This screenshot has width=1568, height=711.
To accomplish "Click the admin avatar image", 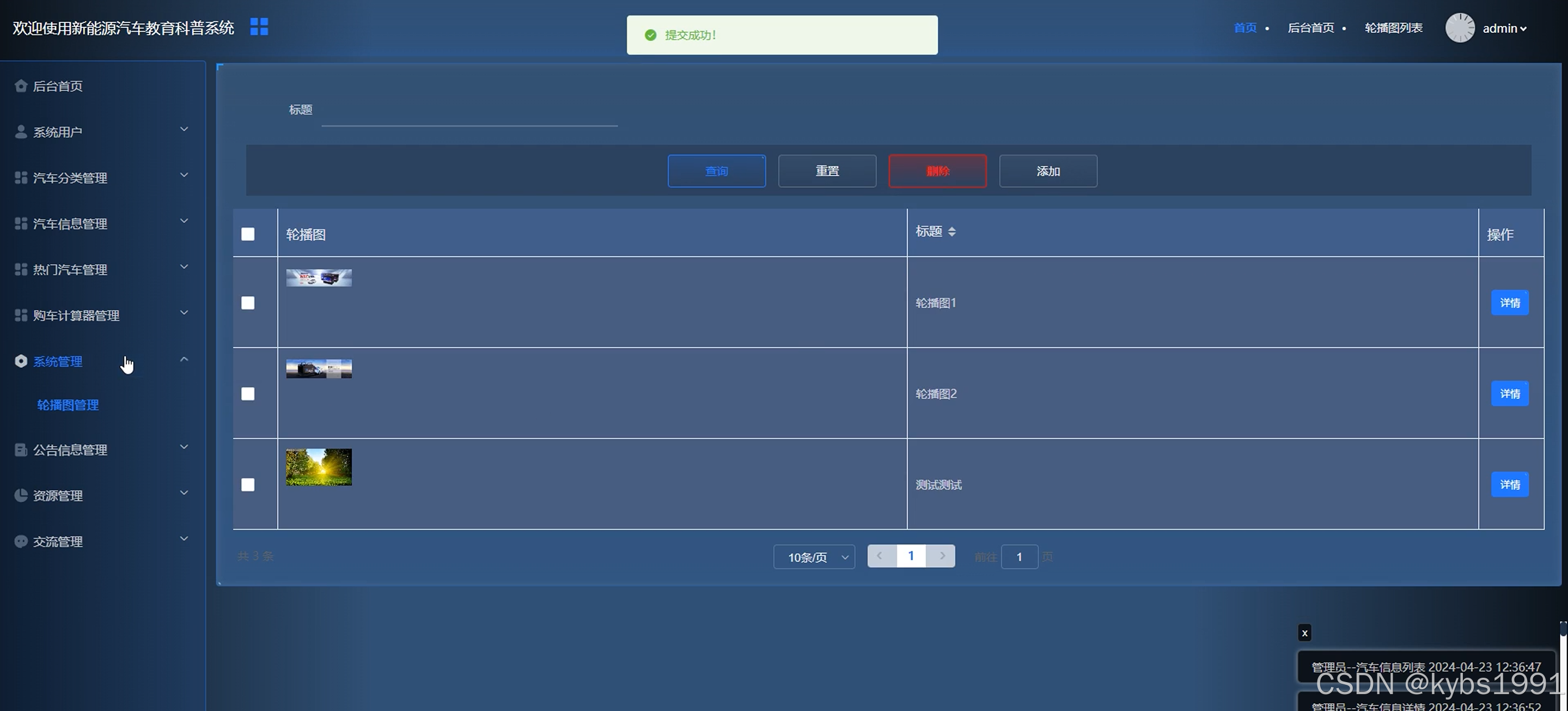I will pyautogui.click(x=1460, y=28).
